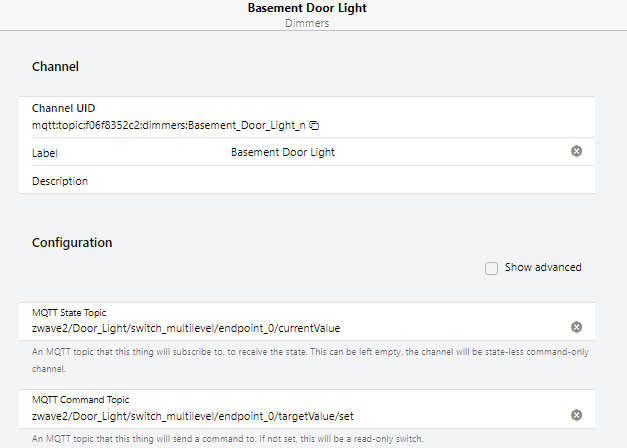Click the Show advanced label text
The width and height of the screenshot is (627, 448).
coord(542,268)
